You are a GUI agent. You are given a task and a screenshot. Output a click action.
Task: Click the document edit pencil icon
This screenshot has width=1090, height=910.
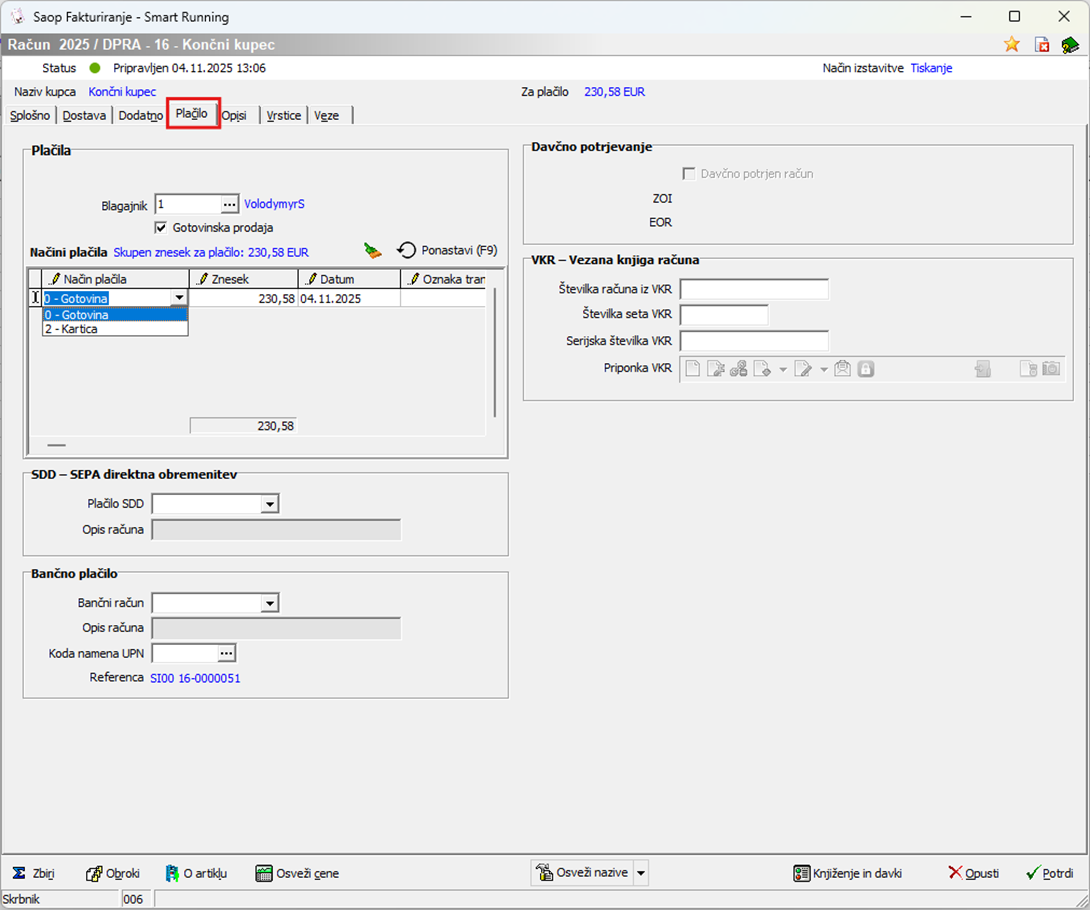click(x=803, y=368)
